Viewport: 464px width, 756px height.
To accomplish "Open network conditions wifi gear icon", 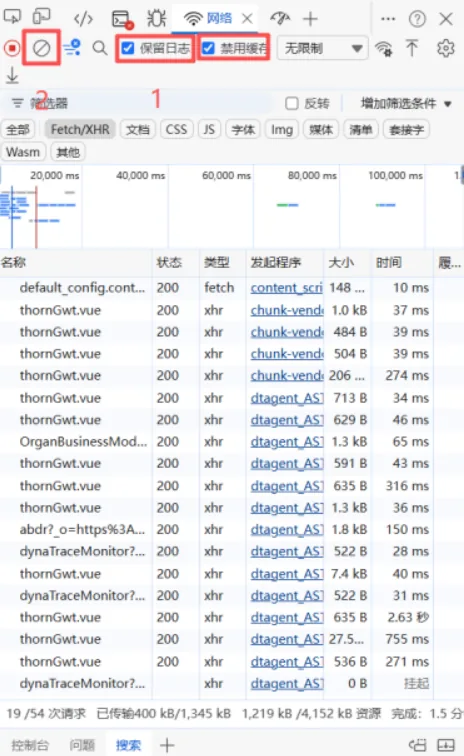I will [384, 48].
